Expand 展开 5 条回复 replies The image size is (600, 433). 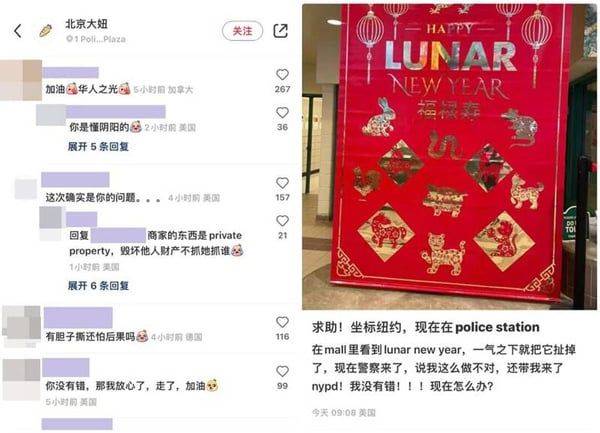pyautogui.click(x=98, y=147)
